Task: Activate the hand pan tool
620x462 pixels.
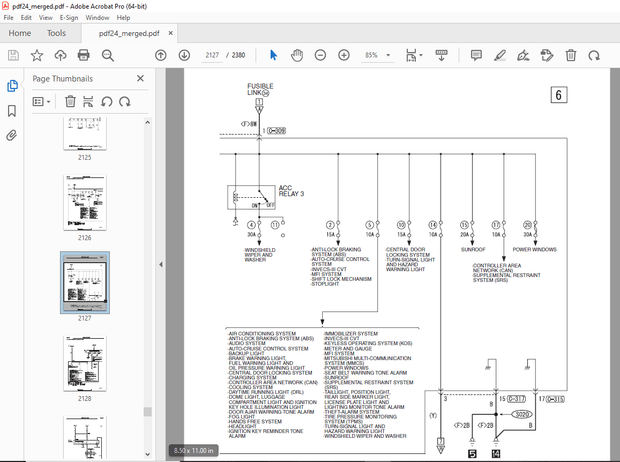Action: point(297,55)
